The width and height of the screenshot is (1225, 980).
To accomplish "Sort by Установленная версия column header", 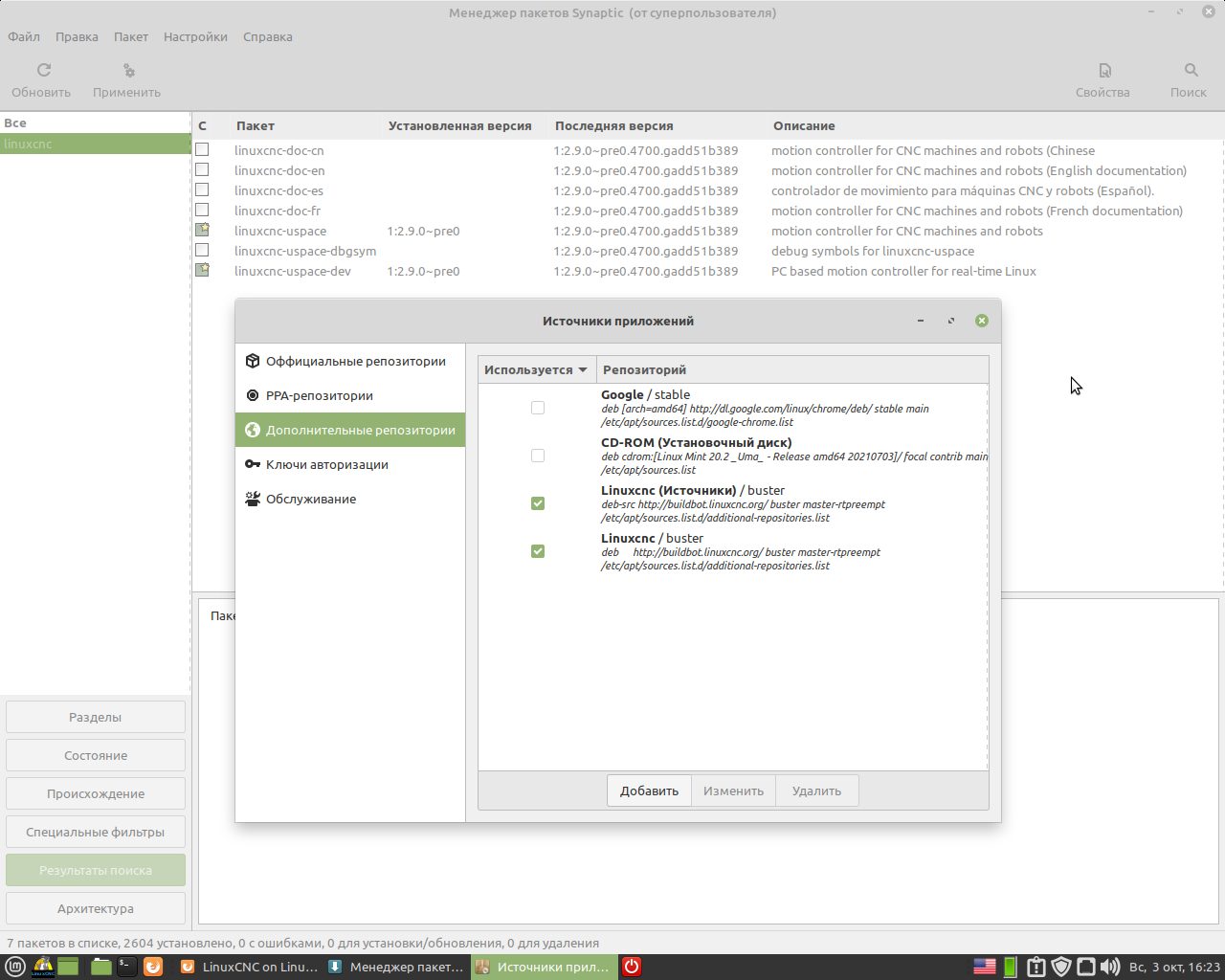I will point(465,125).
